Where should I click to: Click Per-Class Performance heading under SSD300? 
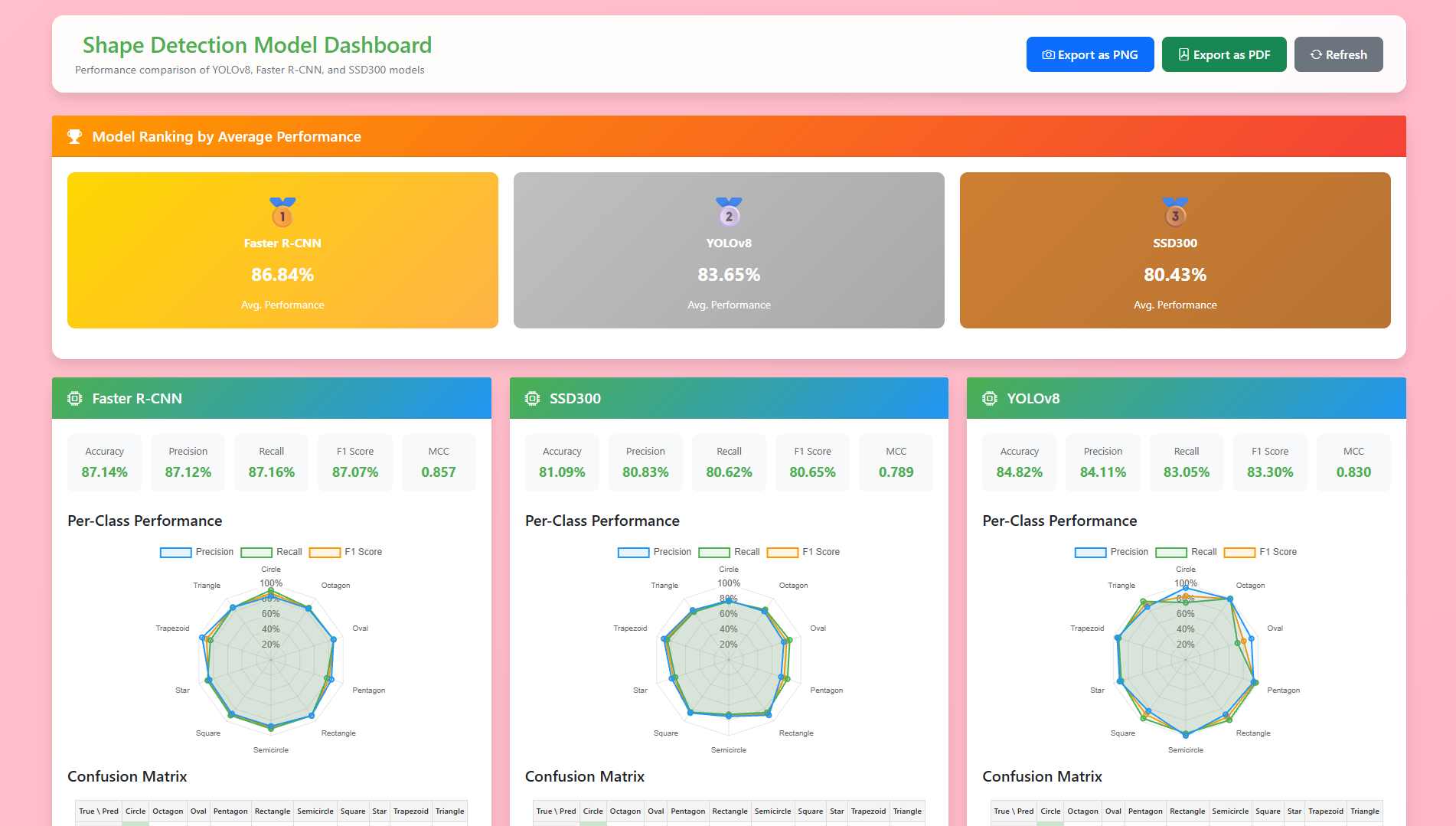pyautogui.click(x=602, y=521)
